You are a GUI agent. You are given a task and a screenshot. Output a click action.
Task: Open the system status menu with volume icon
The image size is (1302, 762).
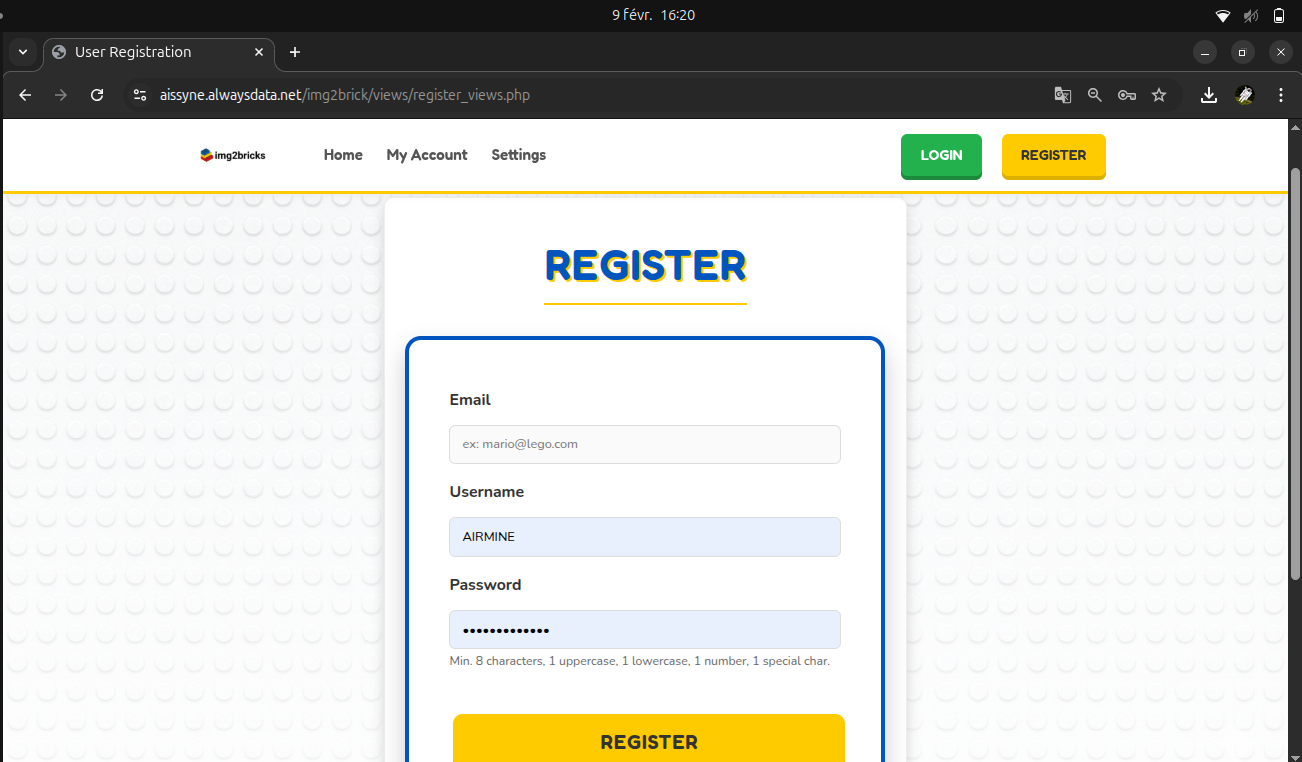[1250, 15]
